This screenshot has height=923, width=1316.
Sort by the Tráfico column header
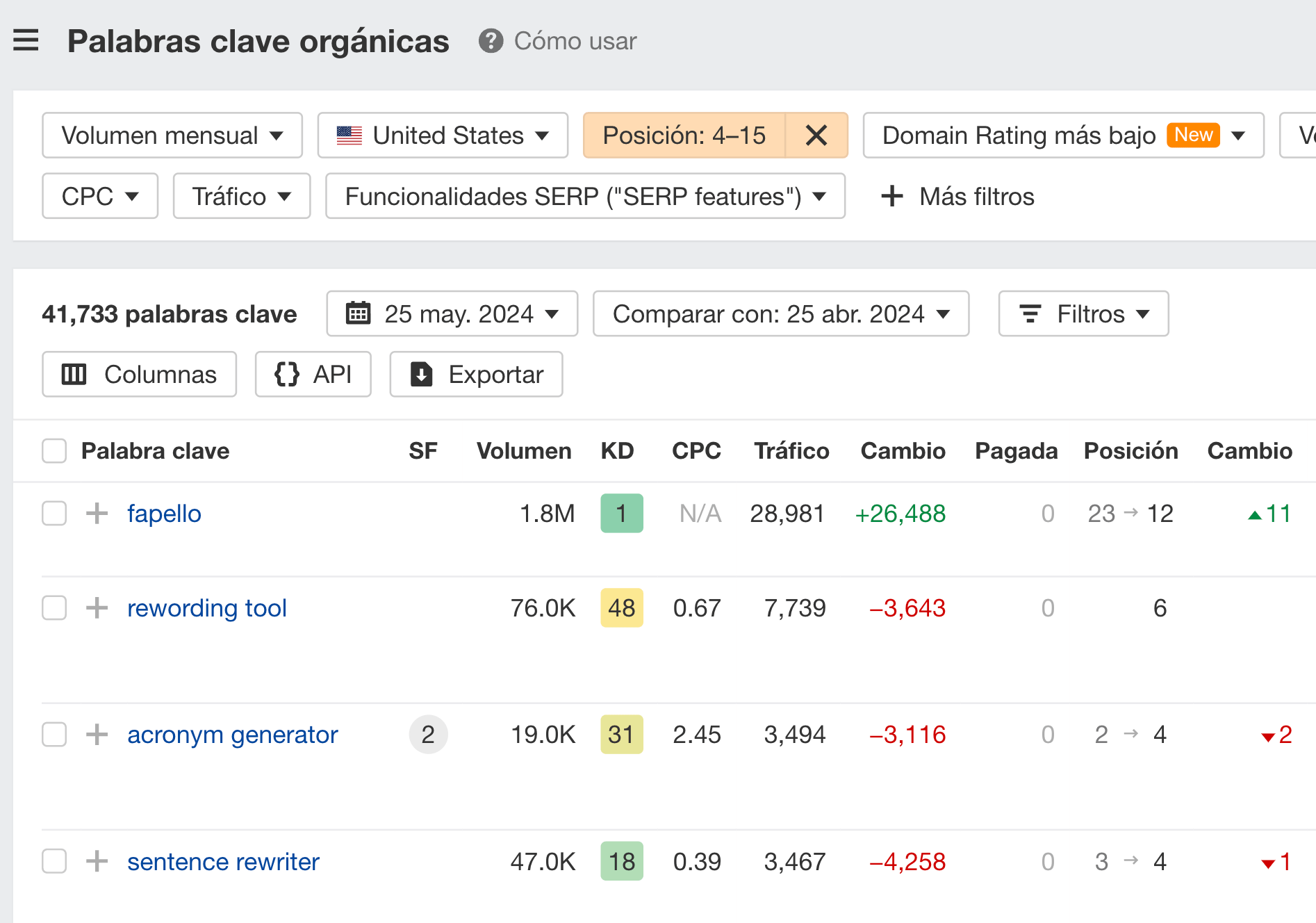(x=791, y=451)
